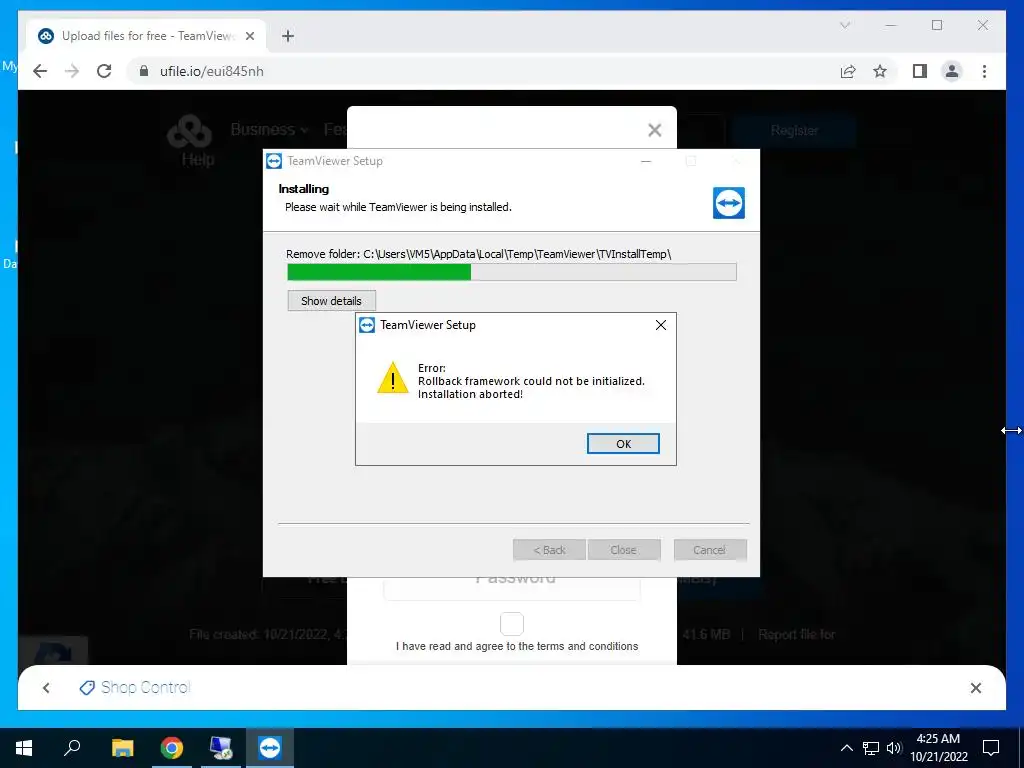The width and height of the screenshot is (1024, 768).
Task: Open Chrome from the taskbar
Action: [x=172, y=747]
